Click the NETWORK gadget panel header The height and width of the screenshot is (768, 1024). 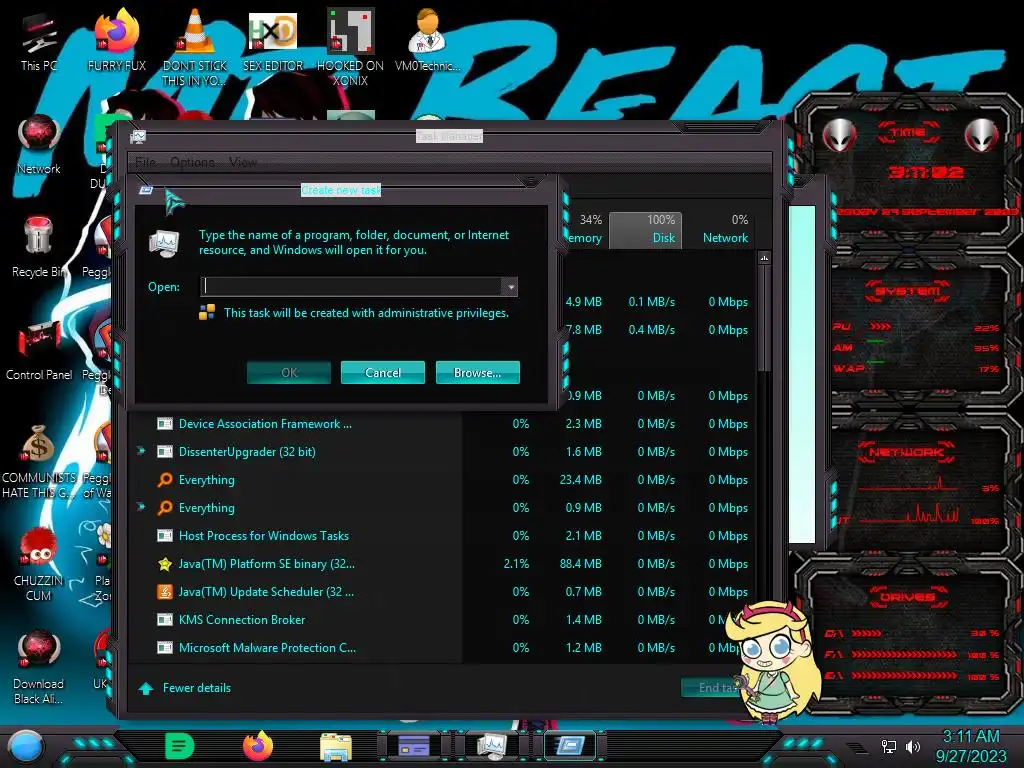pyautogui.click(x=907, y=451)
